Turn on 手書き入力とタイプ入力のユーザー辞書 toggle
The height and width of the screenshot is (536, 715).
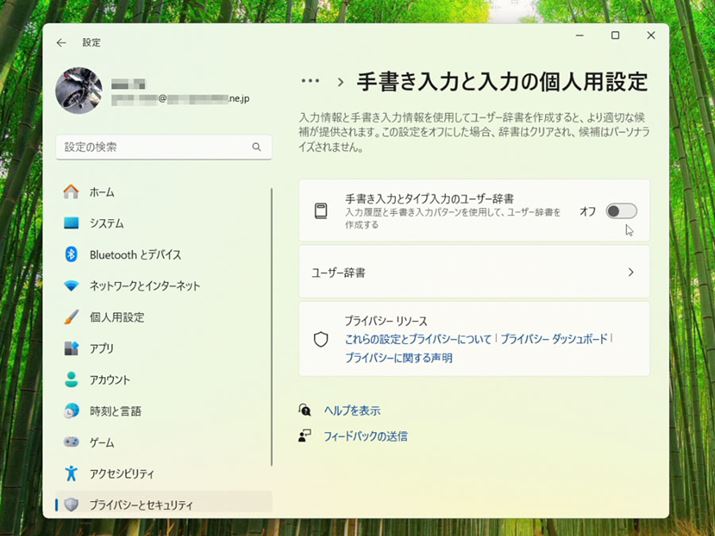[x=621, y=211]
